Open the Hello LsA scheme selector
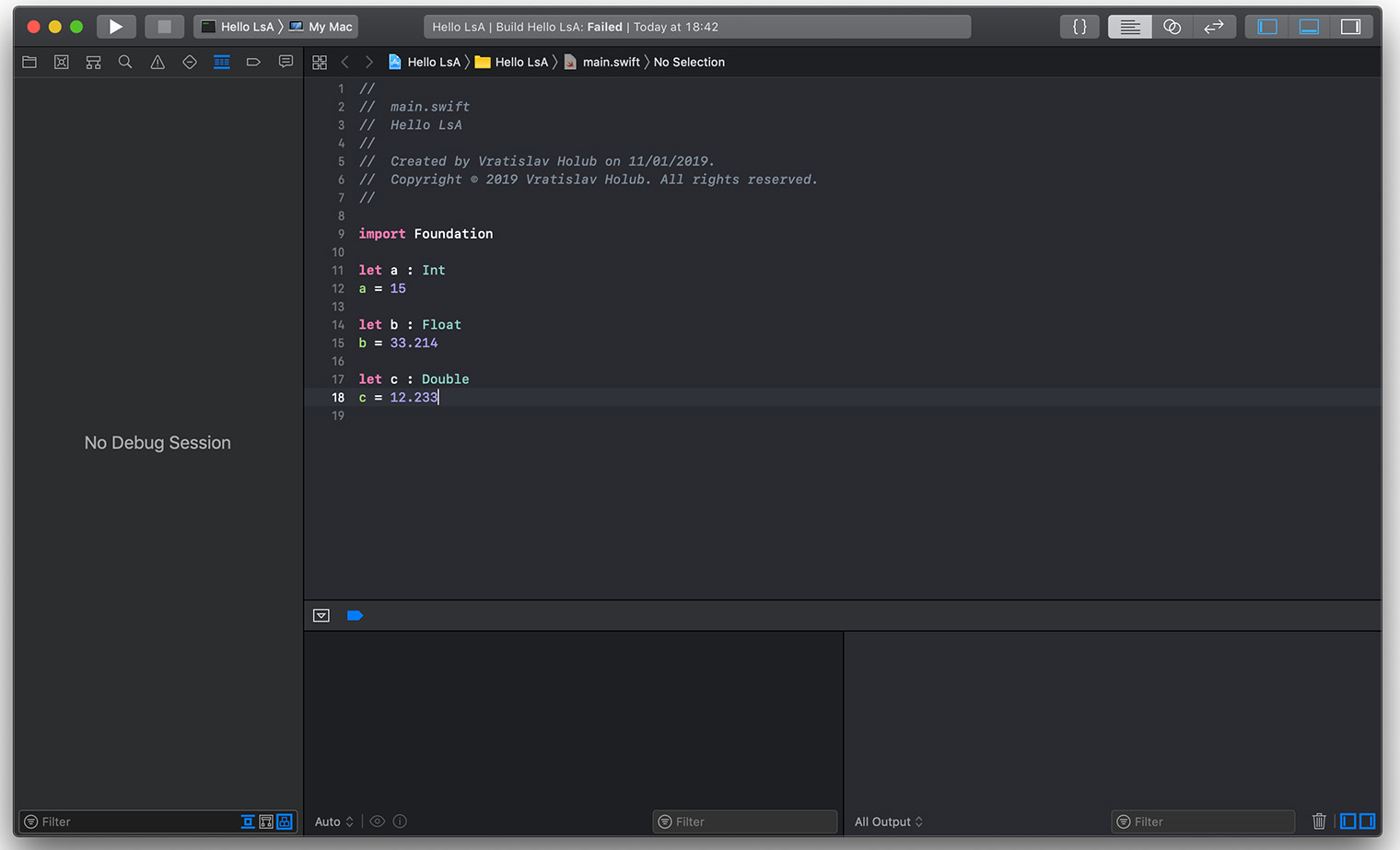 pyautogui.click(x=239, y=27)
